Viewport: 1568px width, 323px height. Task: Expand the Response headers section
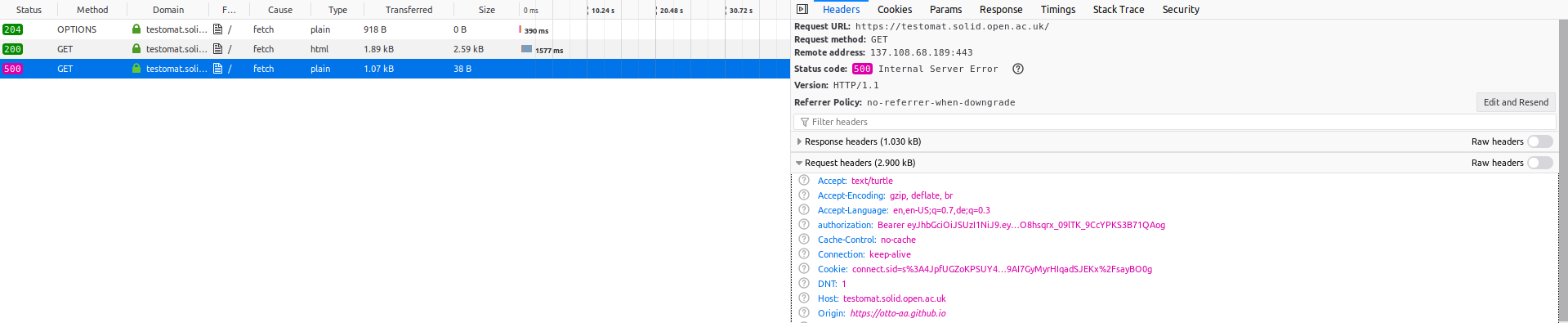799,141
